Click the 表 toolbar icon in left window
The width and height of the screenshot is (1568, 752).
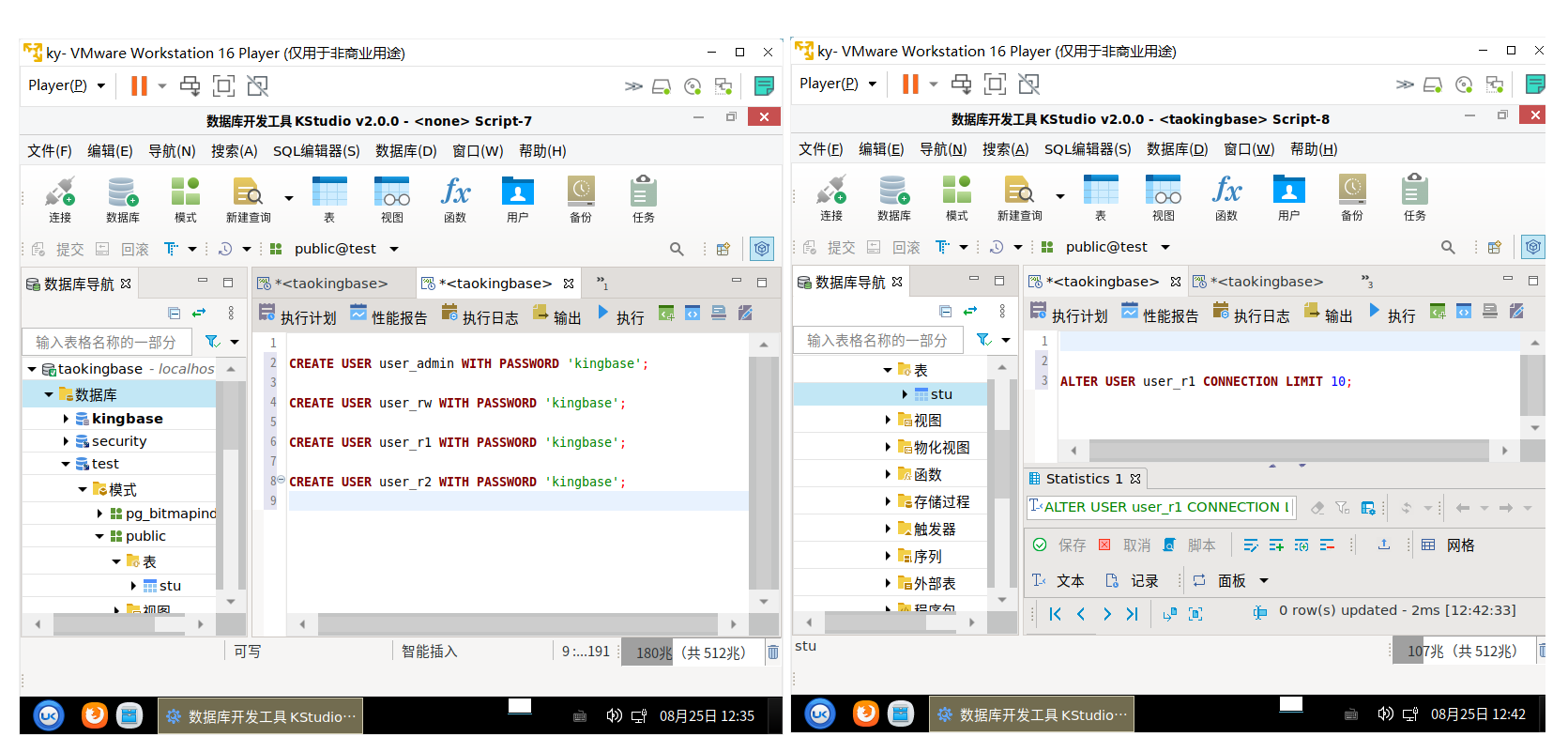[x=329, y=200]
